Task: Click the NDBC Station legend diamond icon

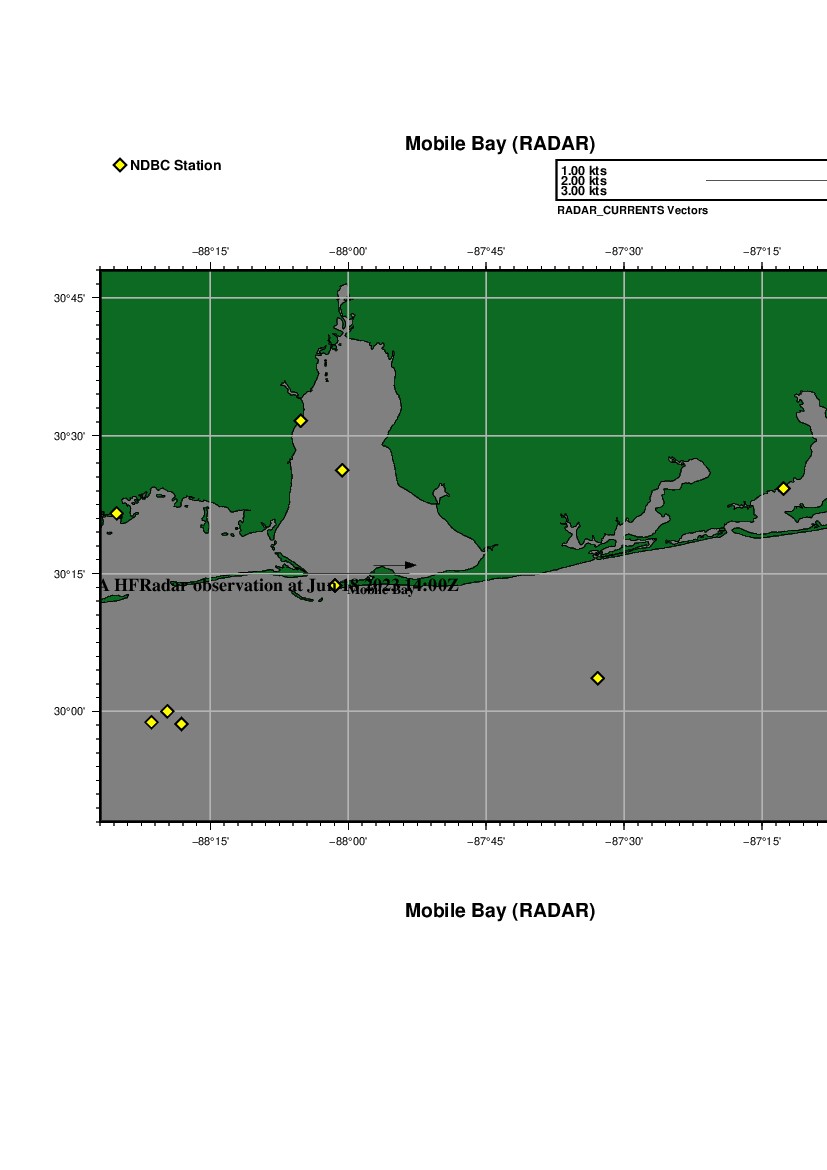Action: (120, 165)
